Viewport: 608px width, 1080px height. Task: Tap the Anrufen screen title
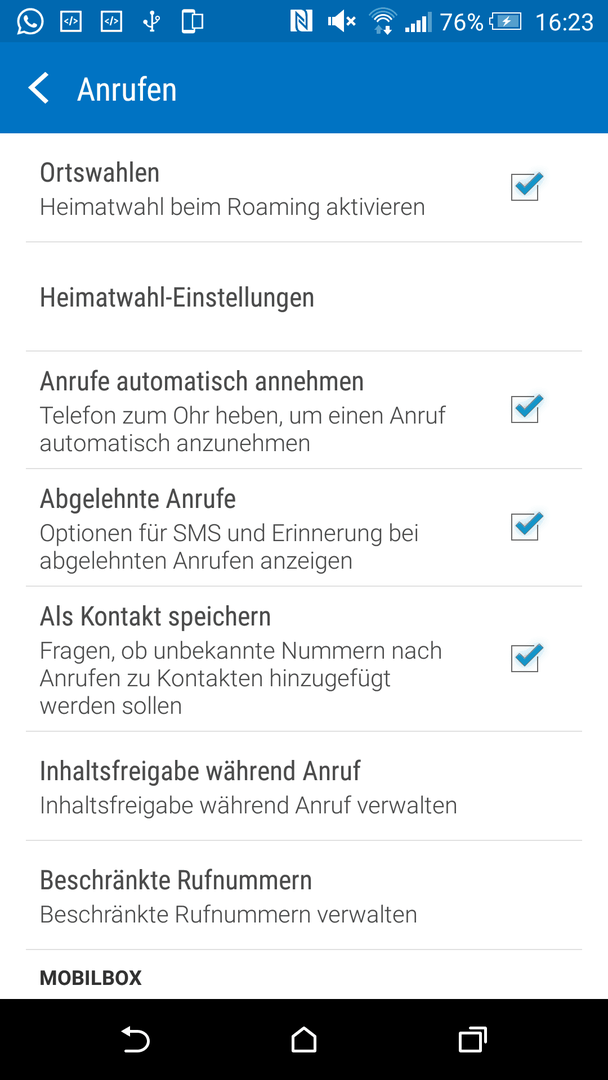[x=127, y=90]
